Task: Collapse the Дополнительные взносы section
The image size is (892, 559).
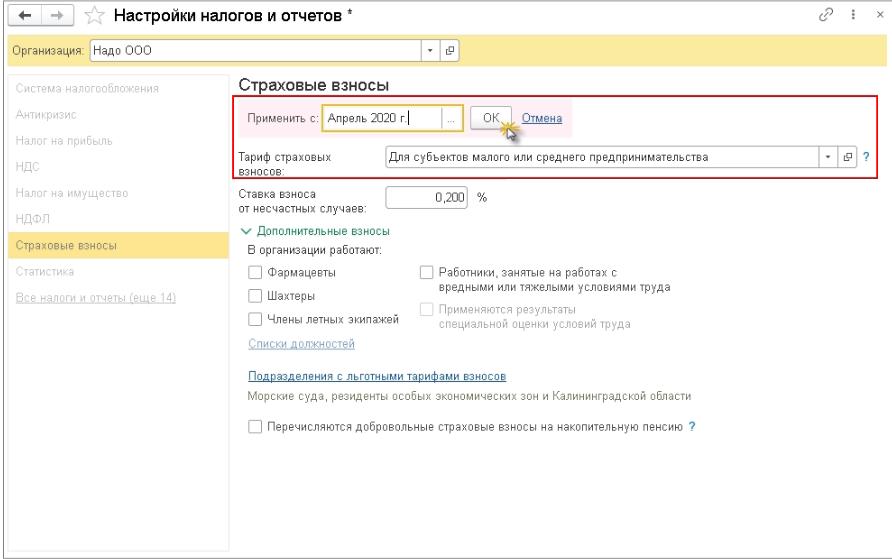Action: pyautogui.click(x=316, y=231)
